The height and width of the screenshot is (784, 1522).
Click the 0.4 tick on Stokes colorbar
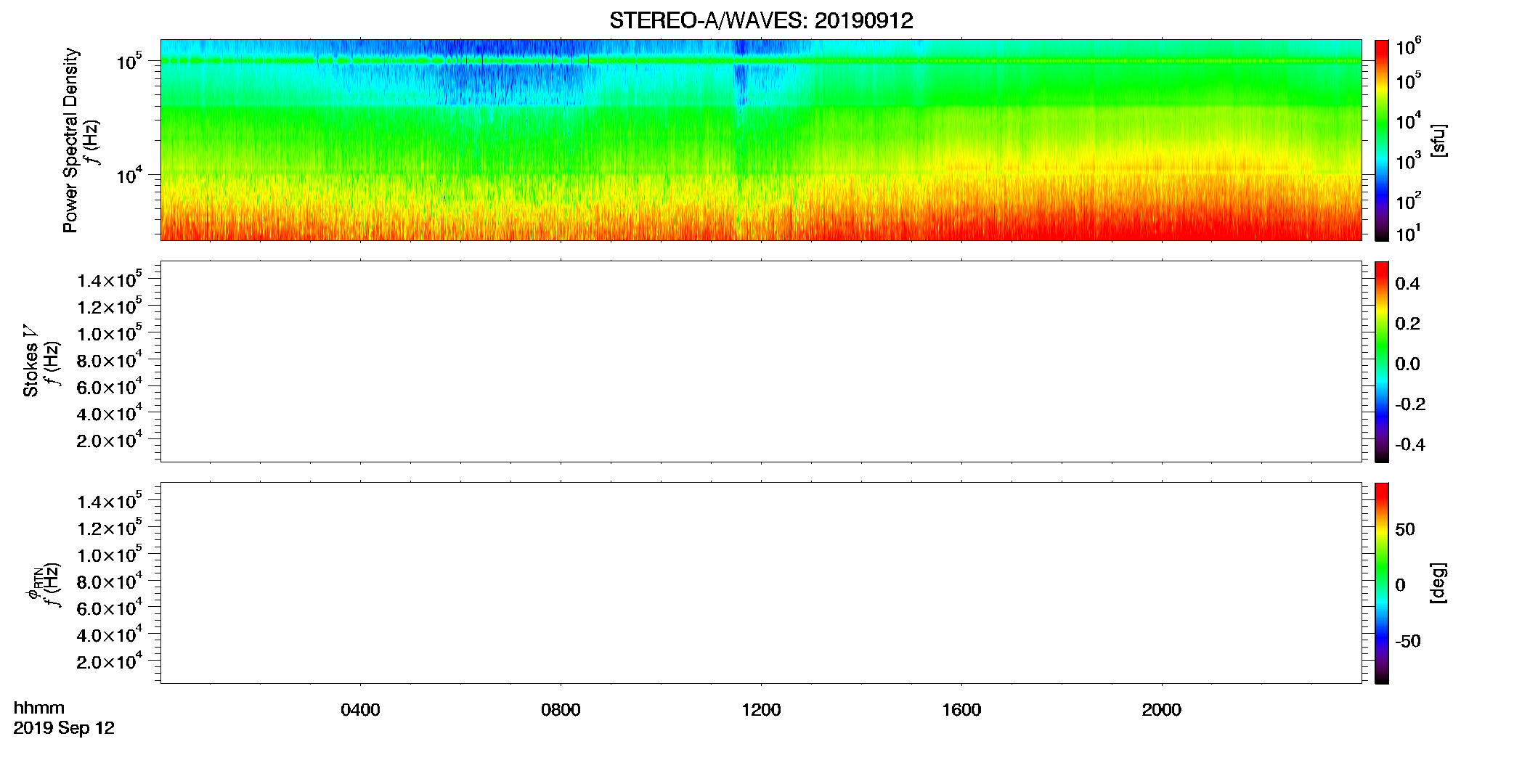pyautogui.click(x=1407, y=284)
